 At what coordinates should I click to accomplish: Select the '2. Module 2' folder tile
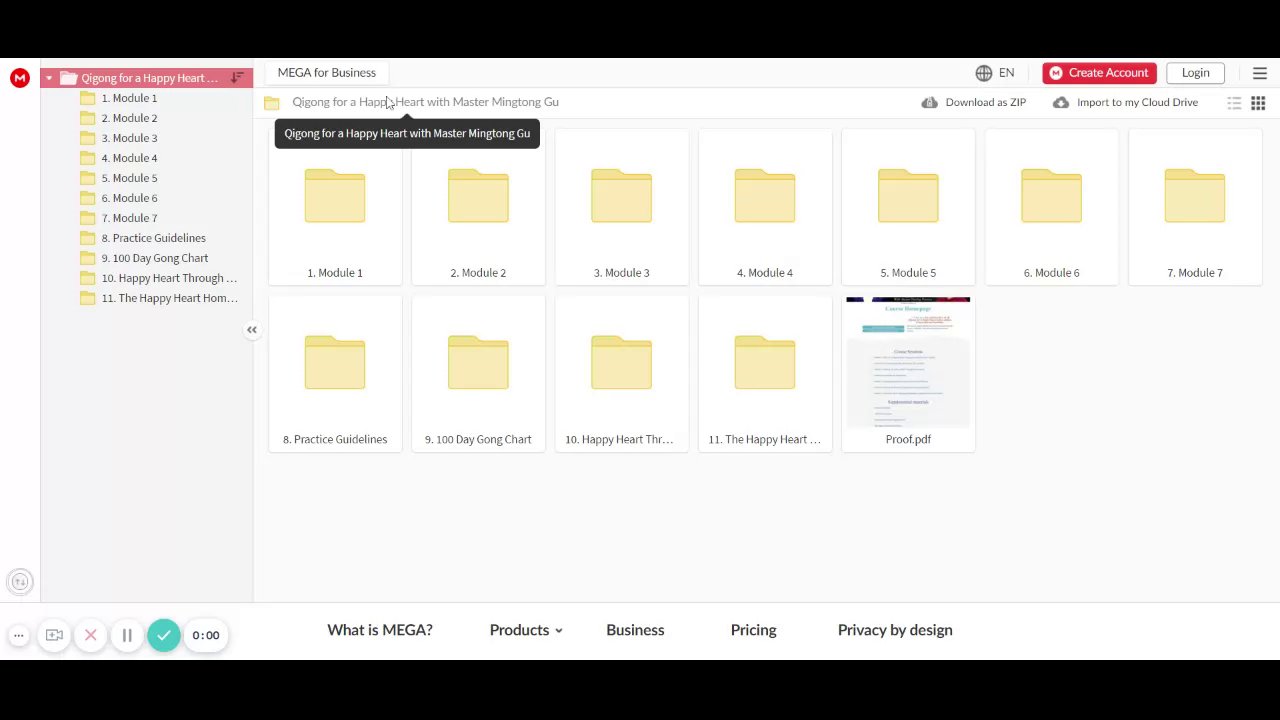478,207
